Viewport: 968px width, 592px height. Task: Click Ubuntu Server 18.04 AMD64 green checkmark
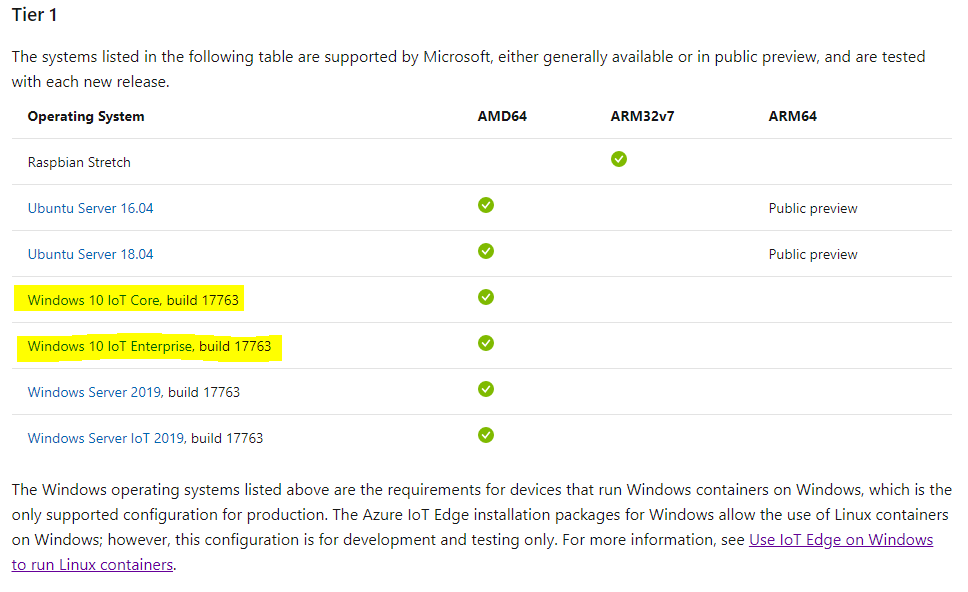(x=486, y=251)
